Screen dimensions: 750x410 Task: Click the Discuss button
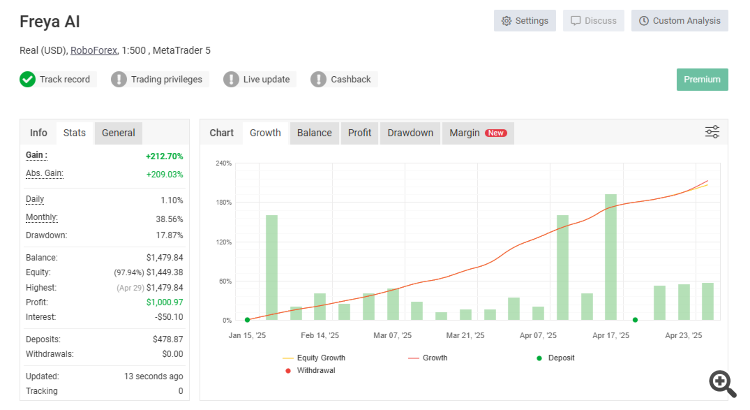coord(593,21)
